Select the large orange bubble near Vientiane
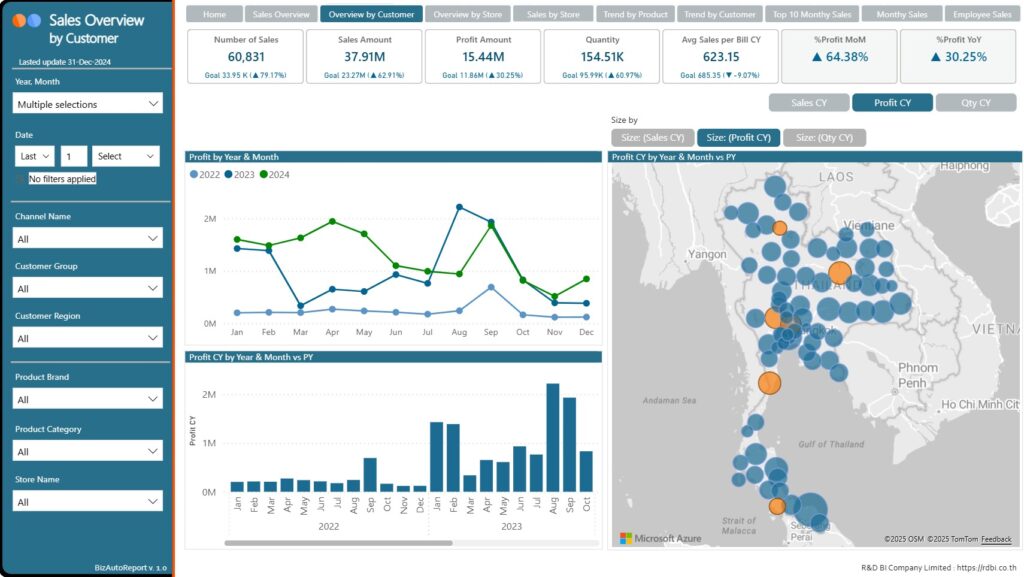 point(840,273)
